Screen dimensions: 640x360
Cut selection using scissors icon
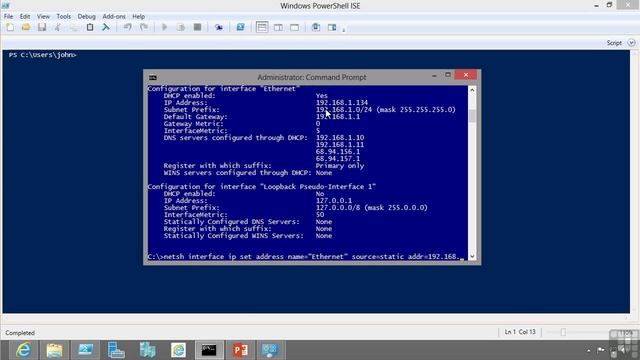click(58, 27)
